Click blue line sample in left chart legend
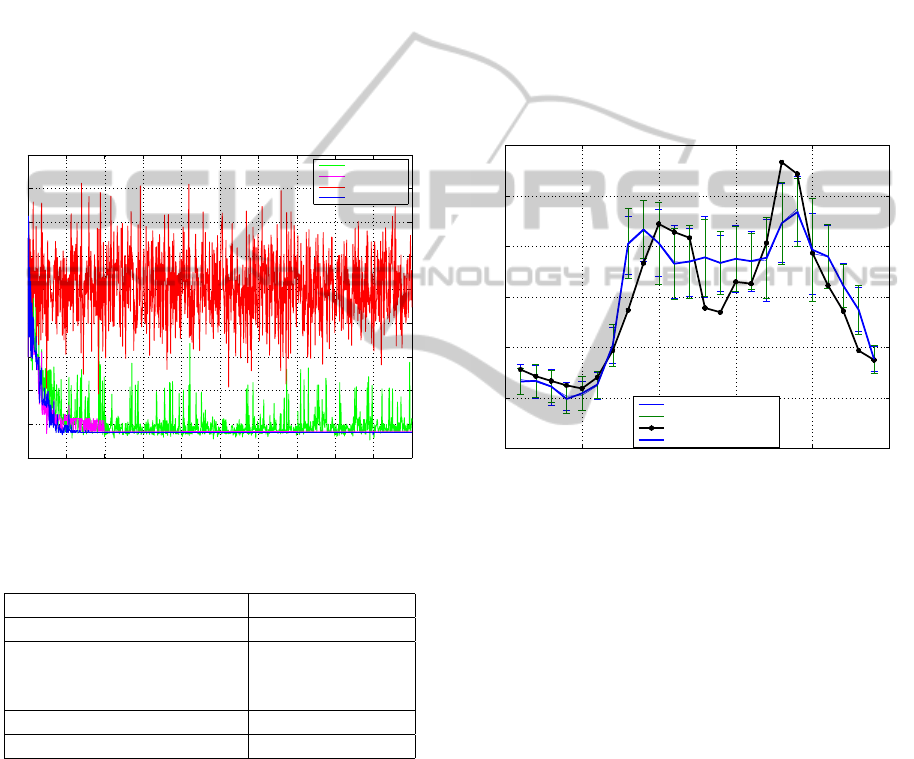Screen dimensions: 914x759 (332, 198)
